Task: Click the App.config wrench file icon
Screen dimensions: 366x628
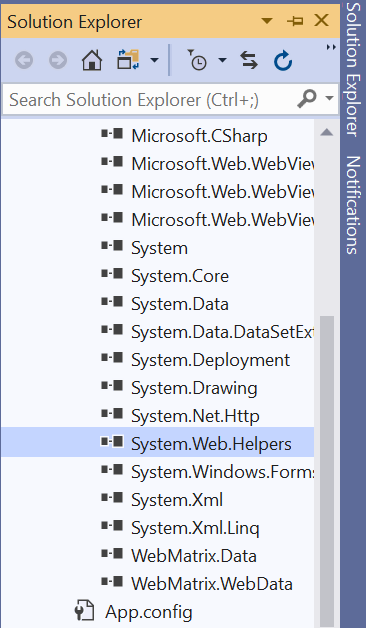Action: pyautogui.click(x=84, y=611)
